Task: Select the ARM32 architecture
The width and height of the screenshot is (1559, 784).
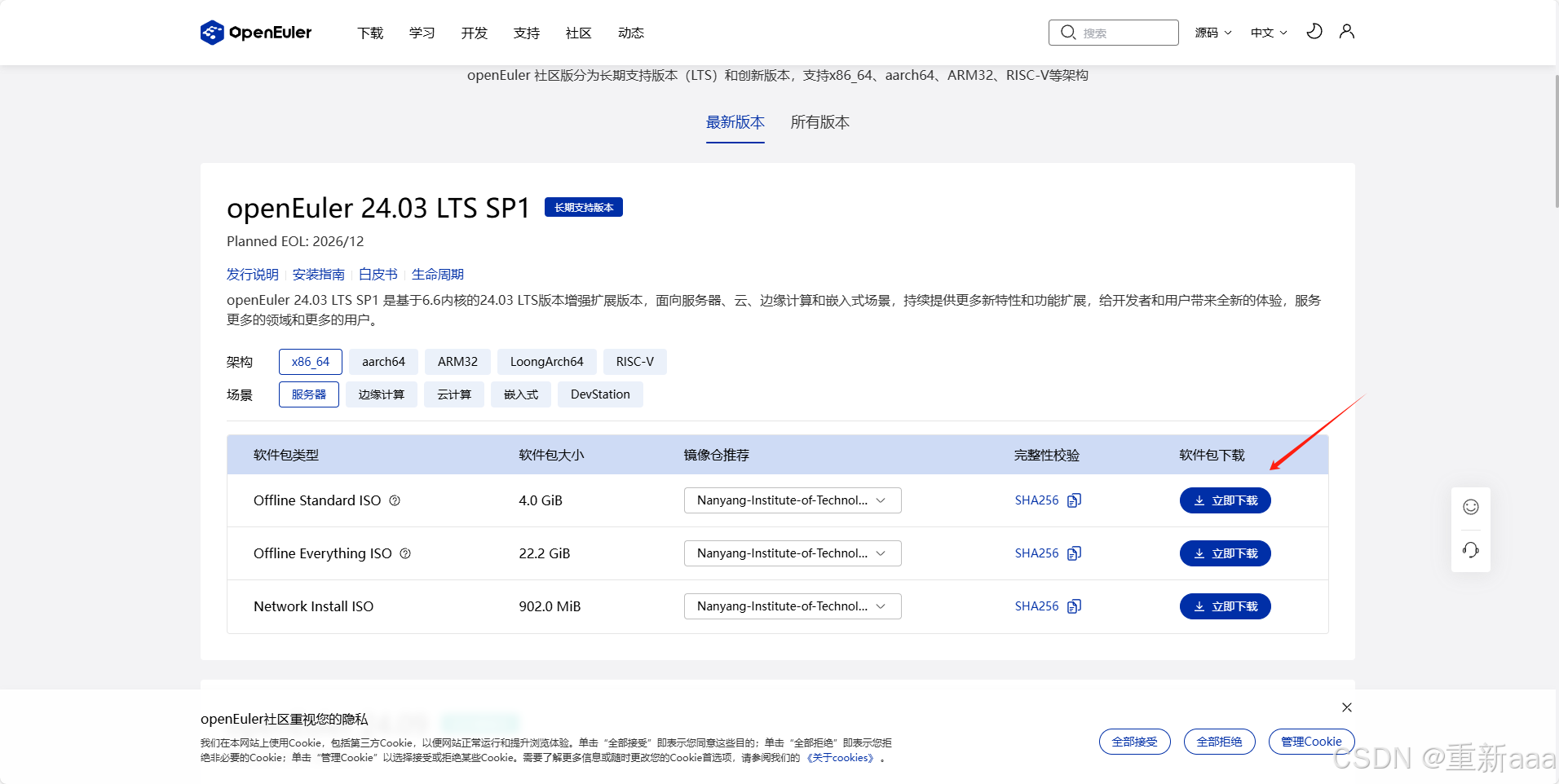Action: tap(457, 362)
